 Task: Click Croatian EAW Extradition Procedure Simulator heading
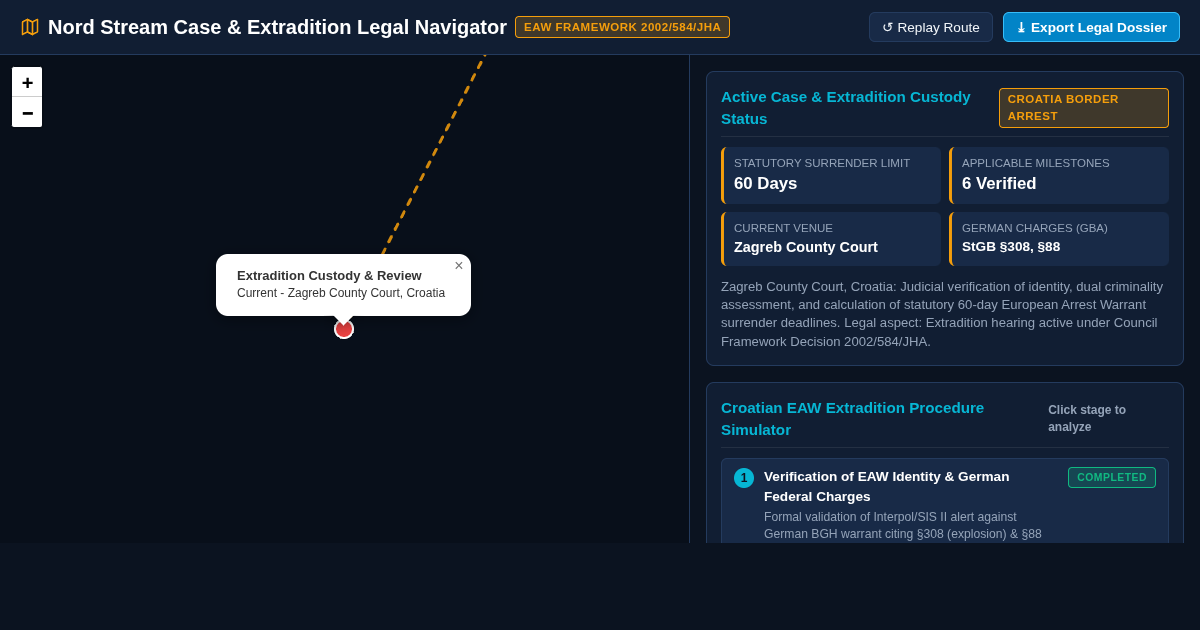pos(852,418)
